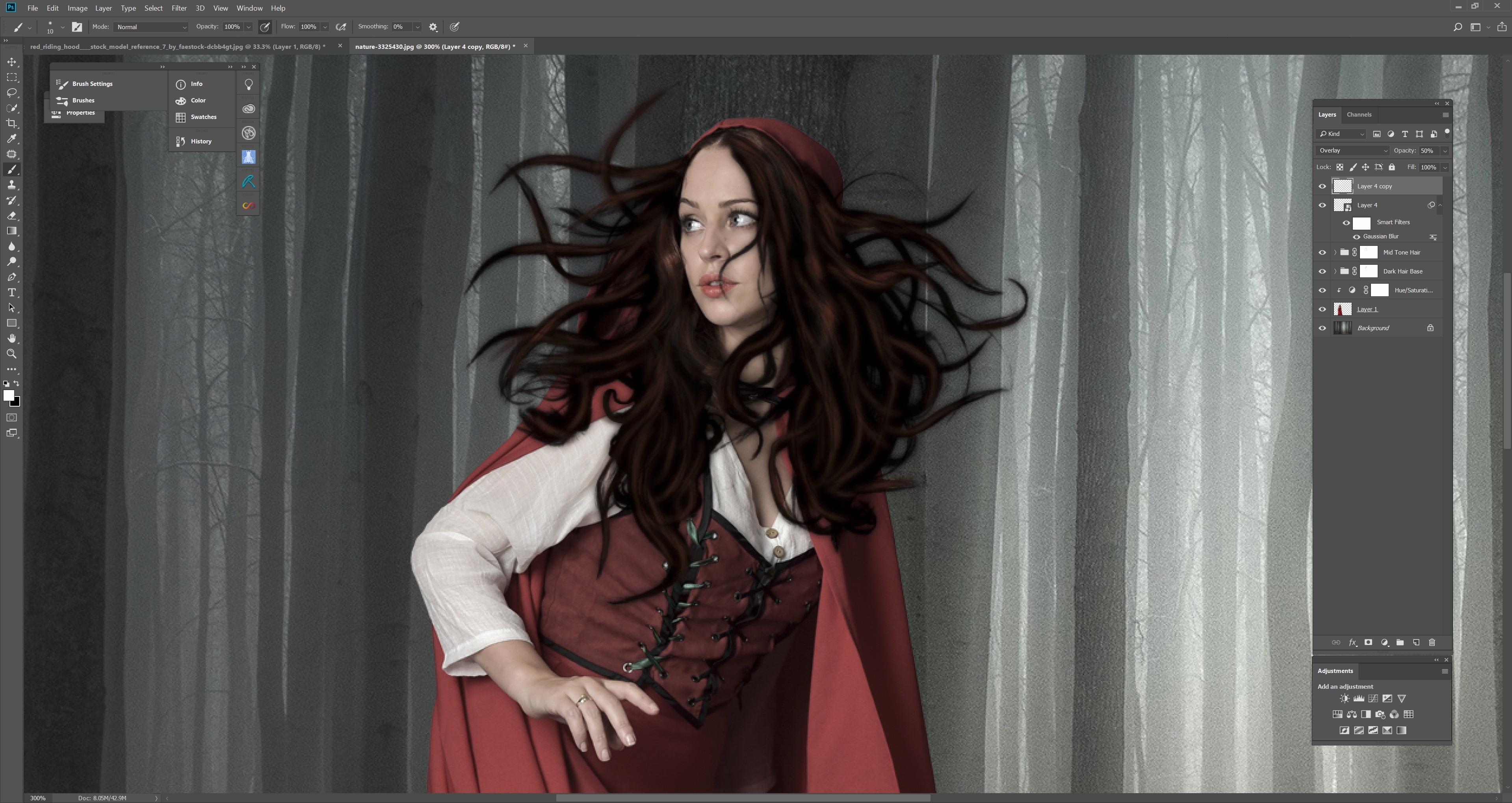Open the Overlay blend mode dropdown
Screen dimensions: 1512x803
coord(1353,151)
